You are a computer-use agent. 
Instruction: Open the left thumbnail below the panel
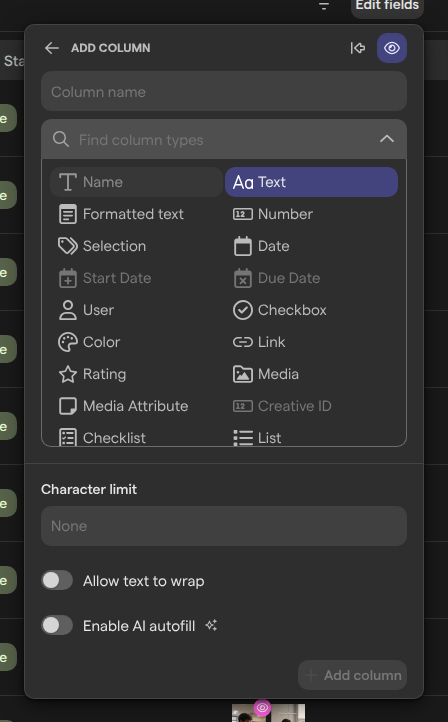pyautogui.click(x=249, y=713)
